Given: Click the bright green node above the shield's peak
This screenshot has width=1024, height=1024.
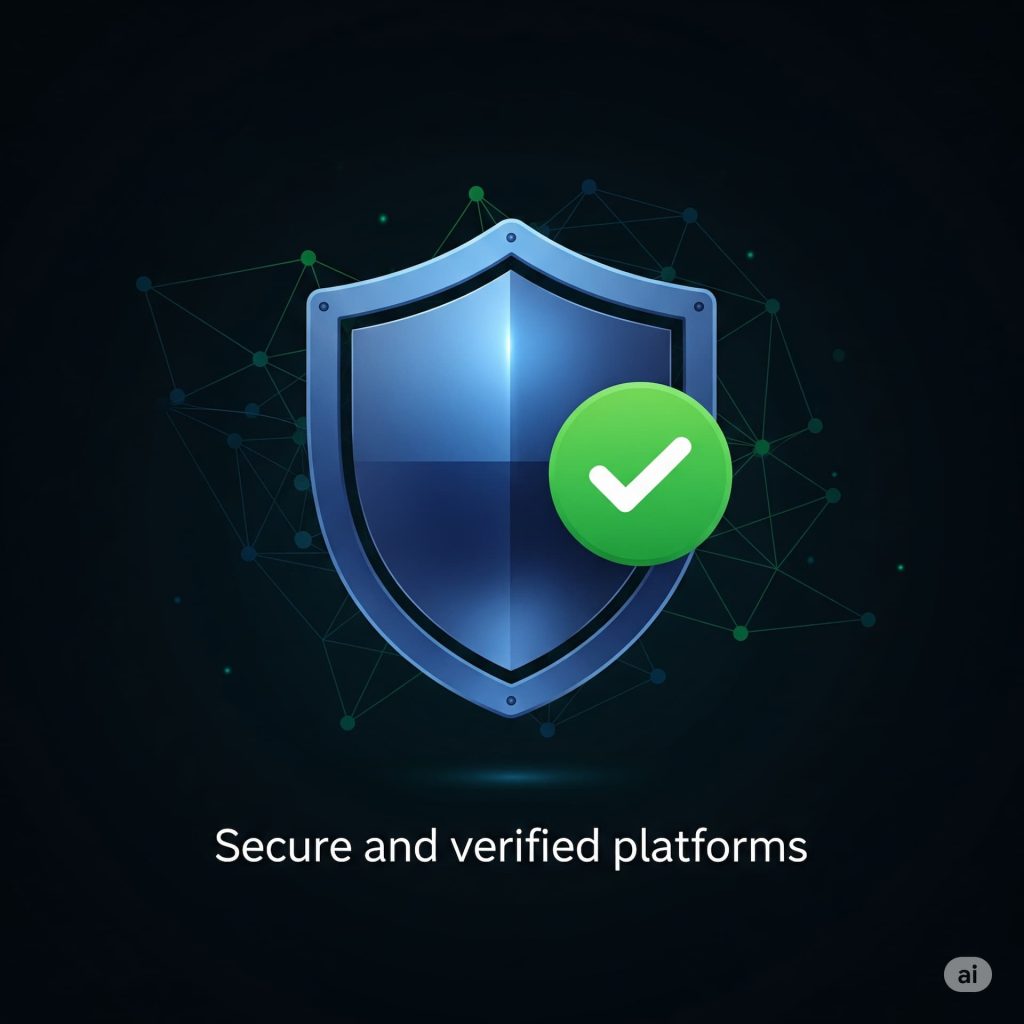Looking at the screenshot, I should pyautogui.click(x=477, y=194).
